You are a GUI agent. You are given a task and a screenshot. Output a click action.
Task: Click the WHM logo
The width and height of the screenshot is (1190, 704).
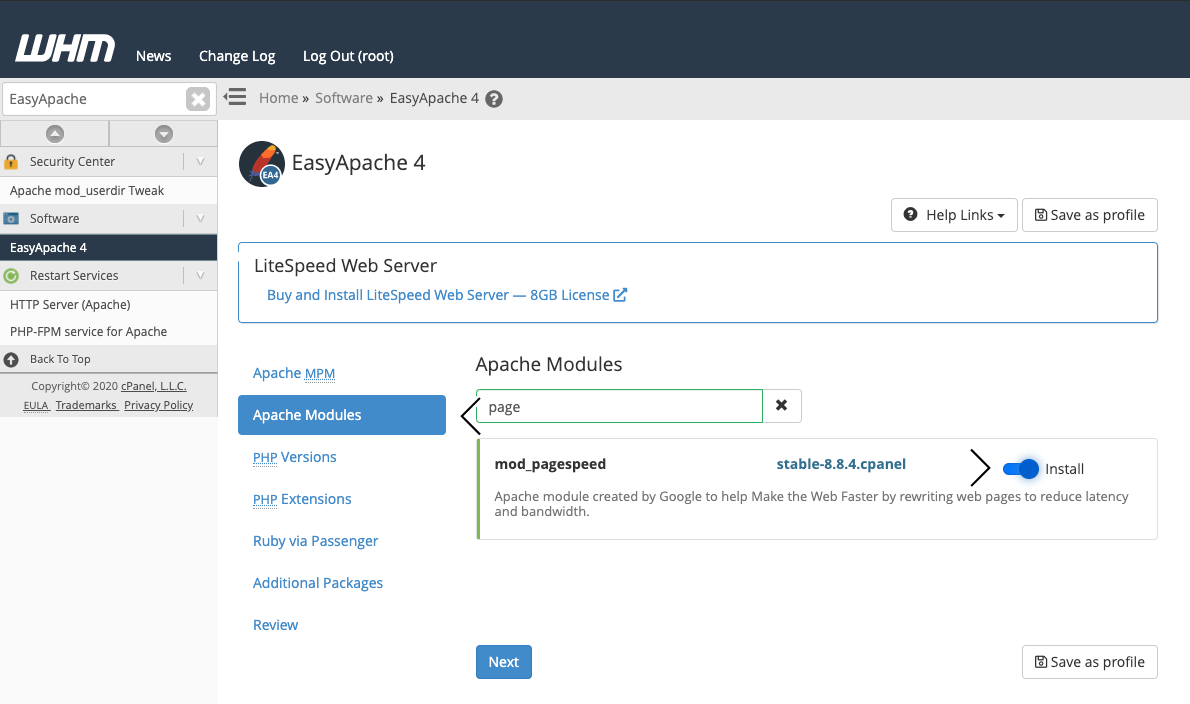(x=65, y=49)
